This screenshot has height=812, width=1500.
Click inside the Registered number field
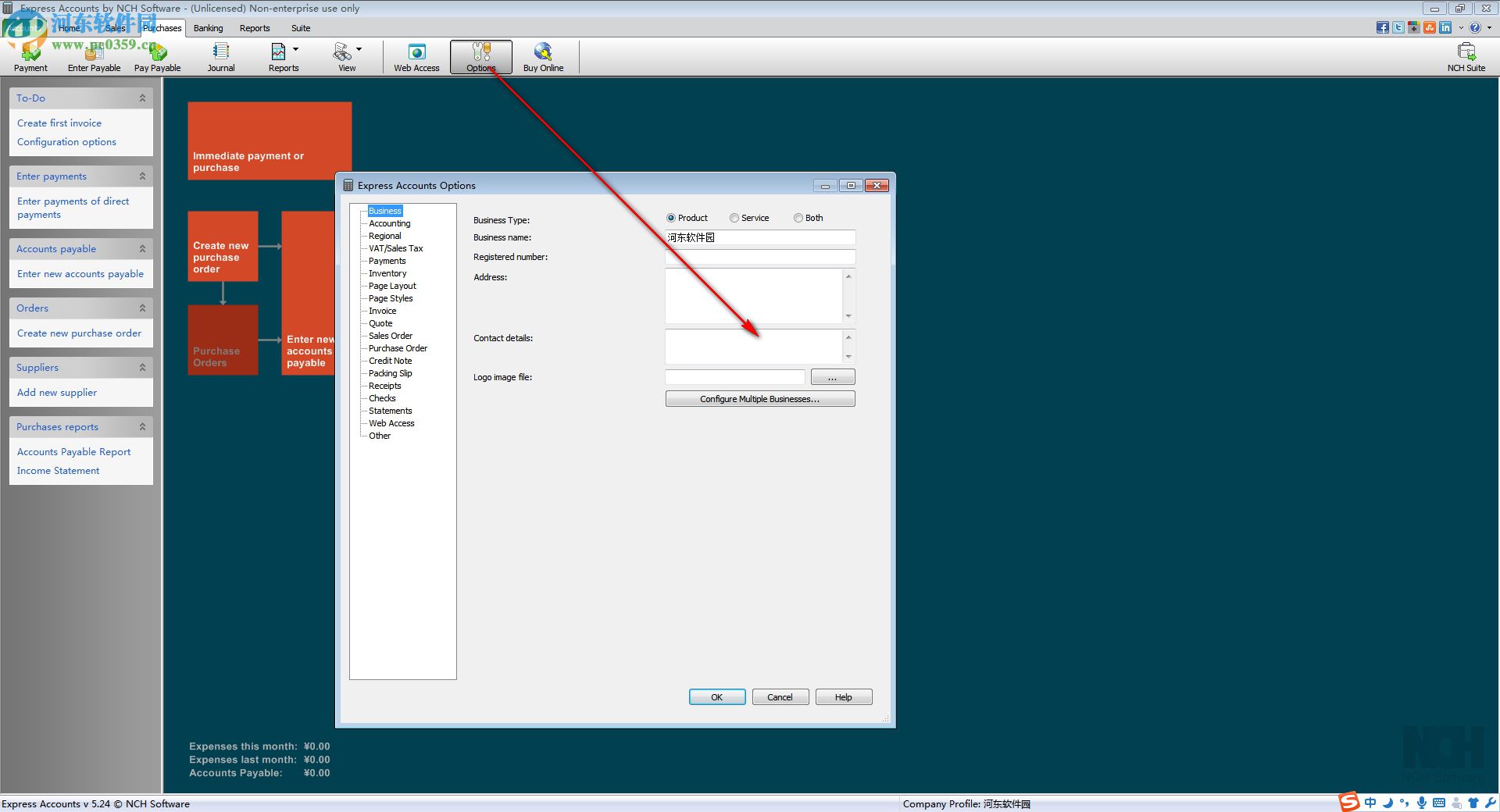(759, 257)
